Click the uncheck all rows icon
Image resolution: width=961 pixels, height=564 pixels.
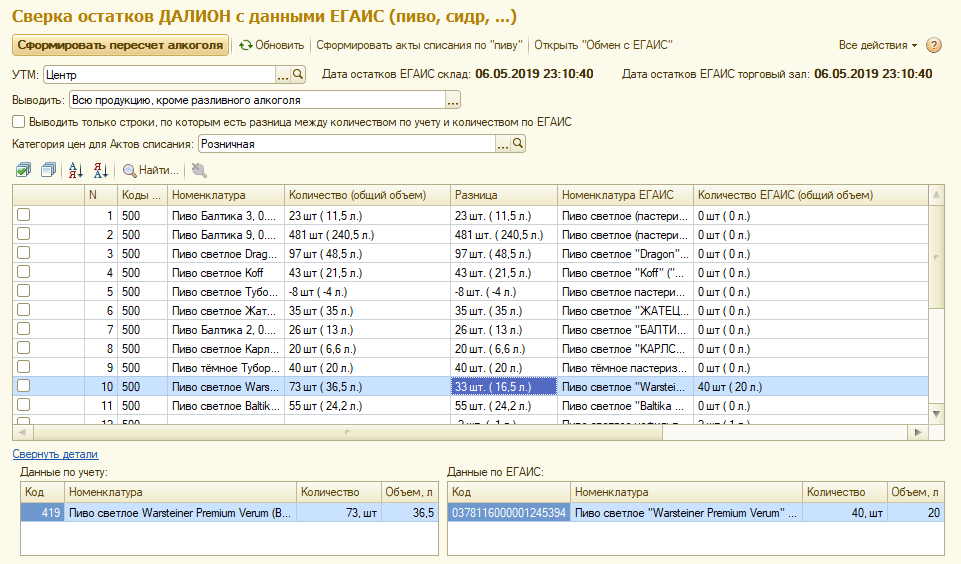pos(47,170)
